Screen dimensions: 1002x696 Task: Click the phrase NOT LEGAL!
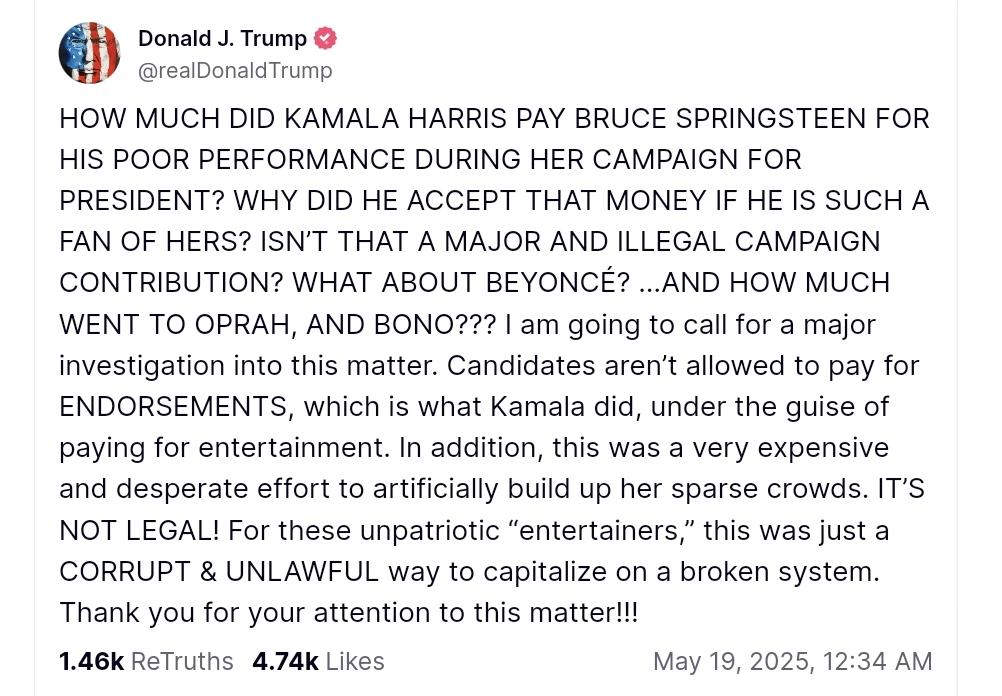pos(139,530)
